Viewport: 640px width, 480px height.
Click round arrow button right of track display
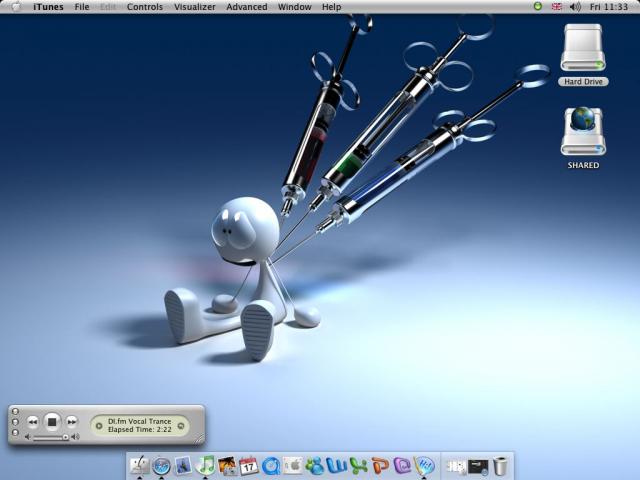pyautogui.click(x=181, y=426)
